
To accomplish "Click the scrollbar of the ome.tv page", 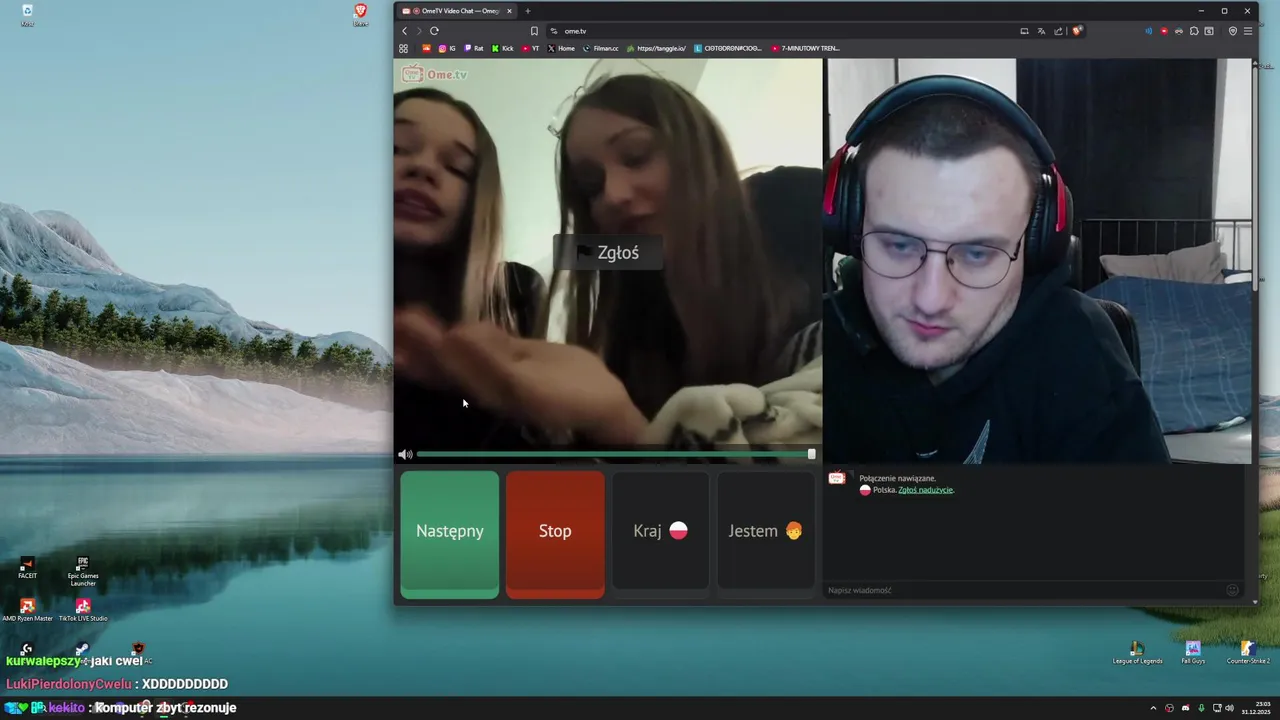I will click(1255, 180).
